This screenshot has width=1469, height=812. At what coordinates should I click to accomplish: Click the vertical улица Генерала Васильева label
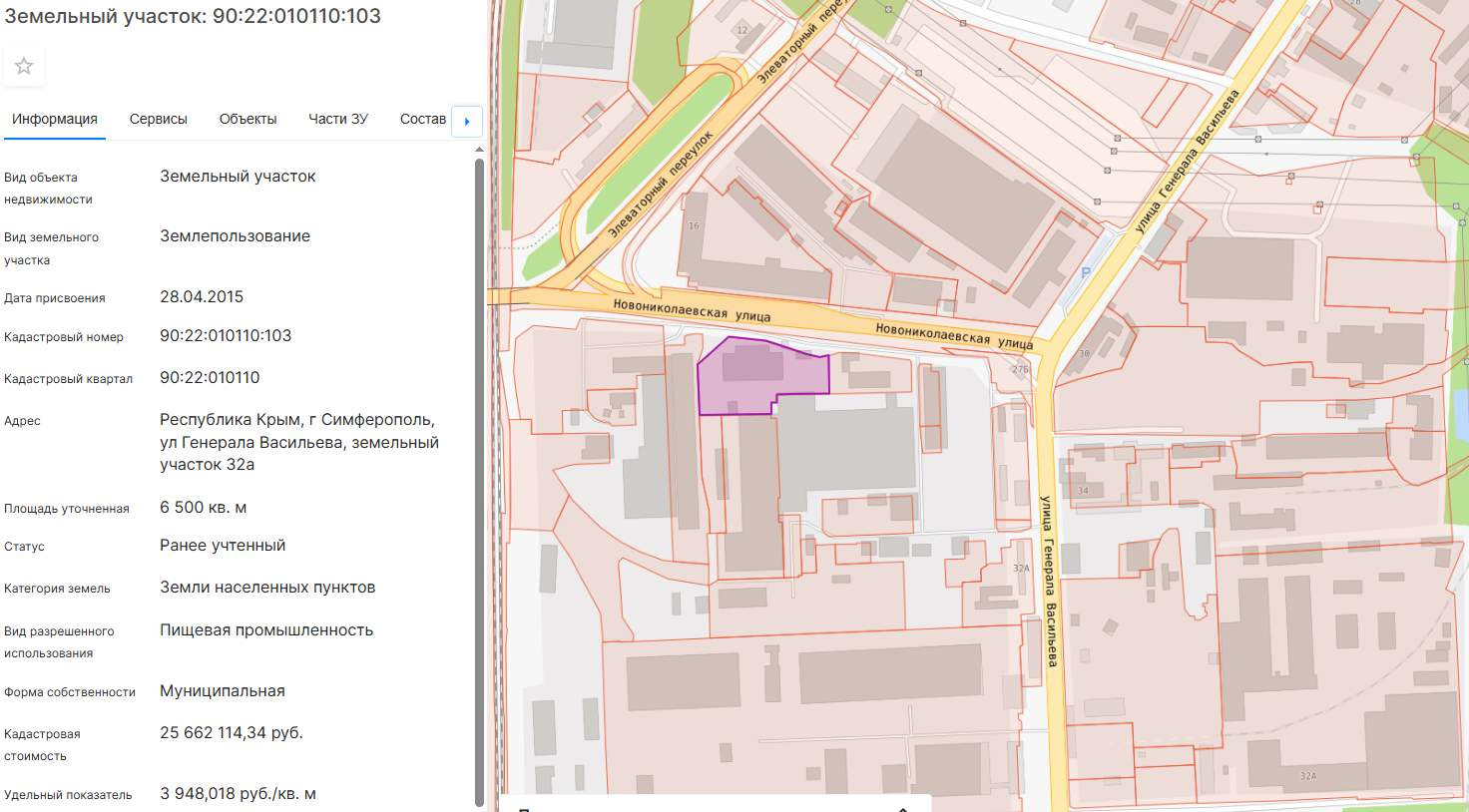(1048, 581)
